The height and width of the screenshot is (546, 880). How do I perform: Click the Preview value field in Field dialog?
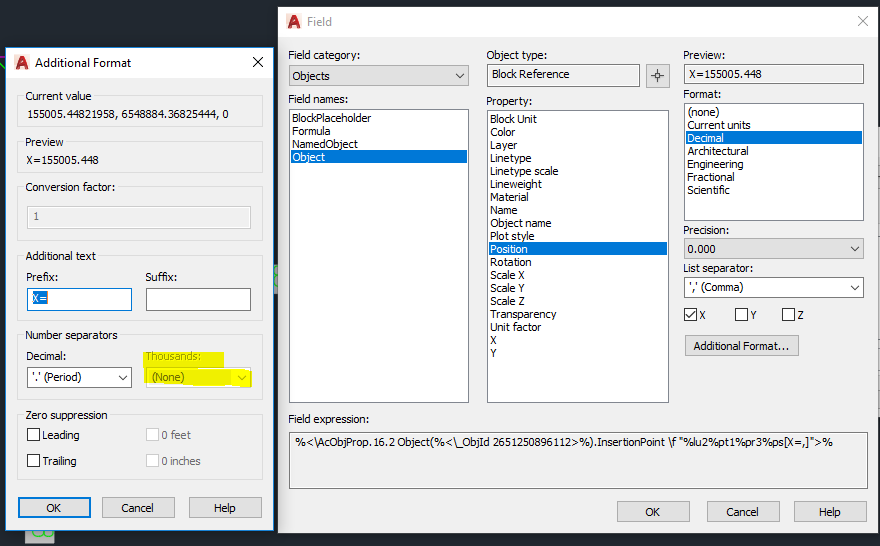pyautogui.click(x=773, y=74)
